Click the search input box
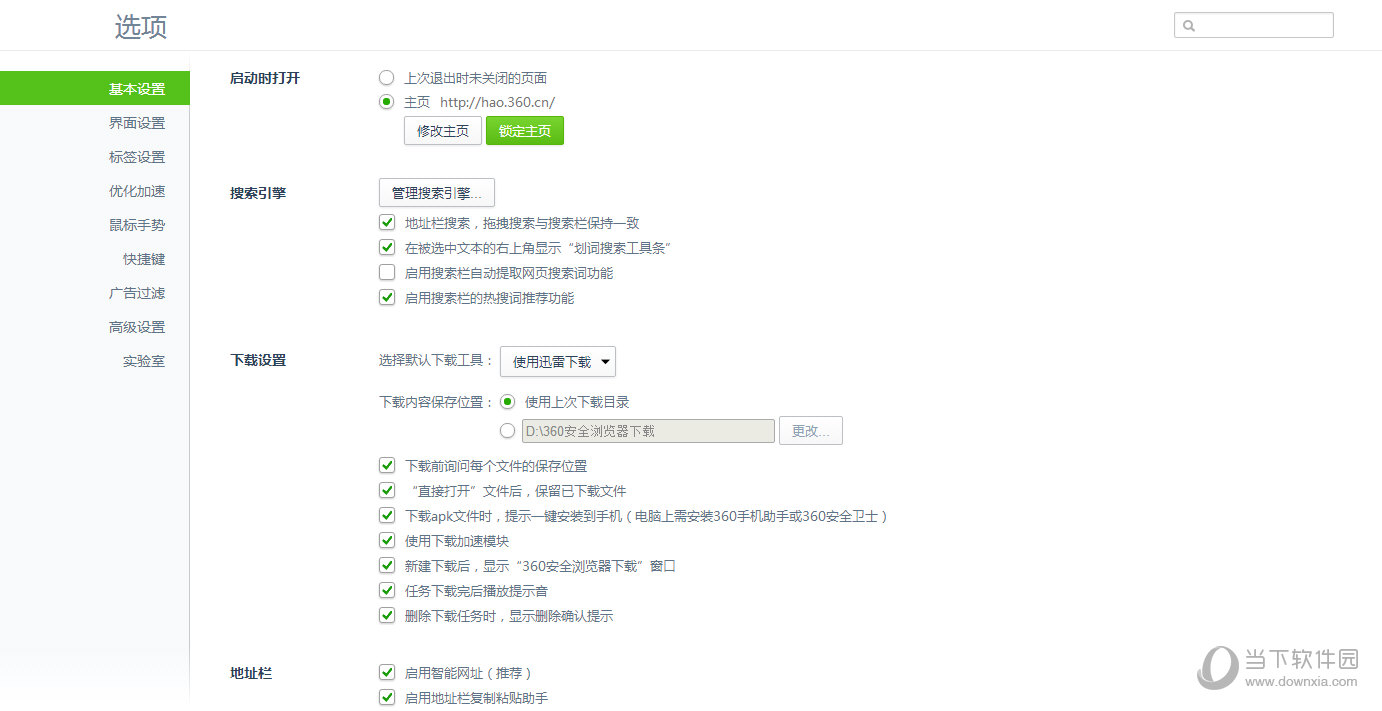Viewport: 1382px width, 711px height. pos(1262,26)
